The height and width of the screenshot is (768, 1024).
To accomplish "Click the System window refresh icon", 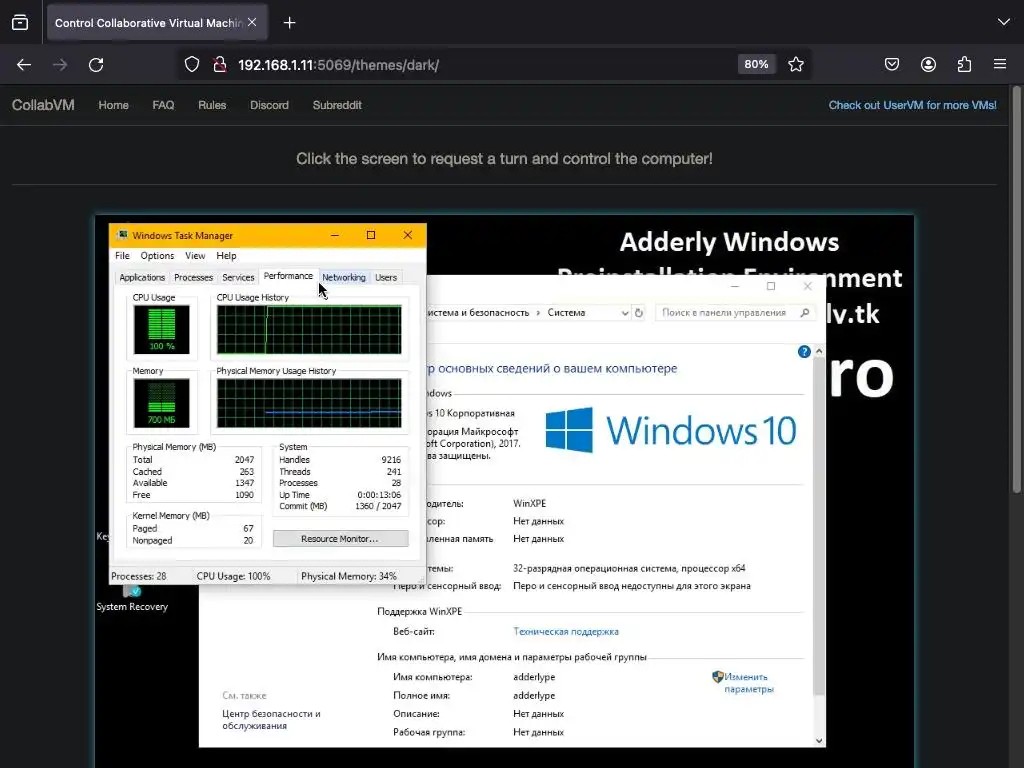I will [x=639, y=313].
